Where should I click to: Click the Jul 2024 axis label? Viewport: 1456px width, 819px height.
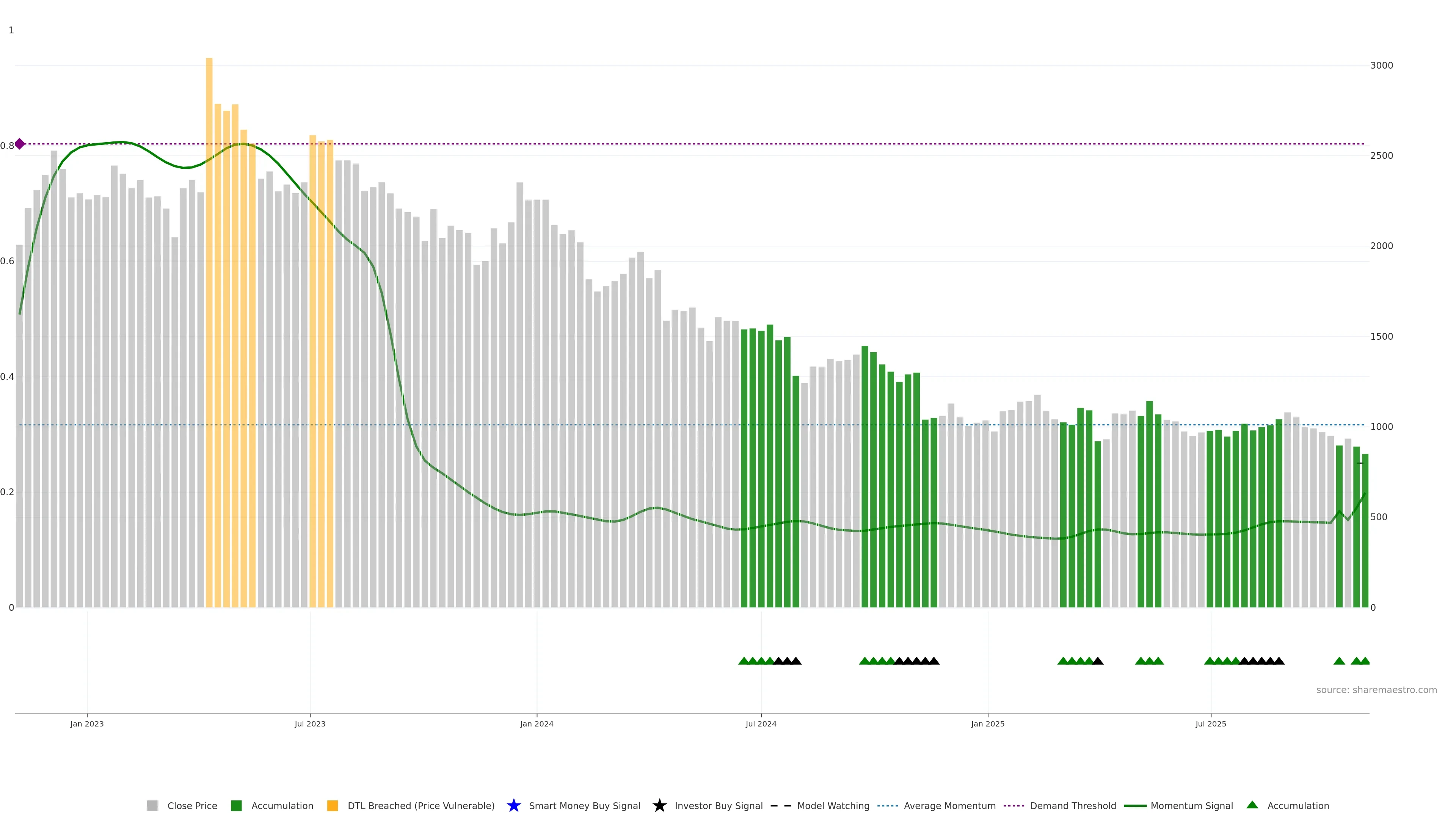tap(761, 724)
